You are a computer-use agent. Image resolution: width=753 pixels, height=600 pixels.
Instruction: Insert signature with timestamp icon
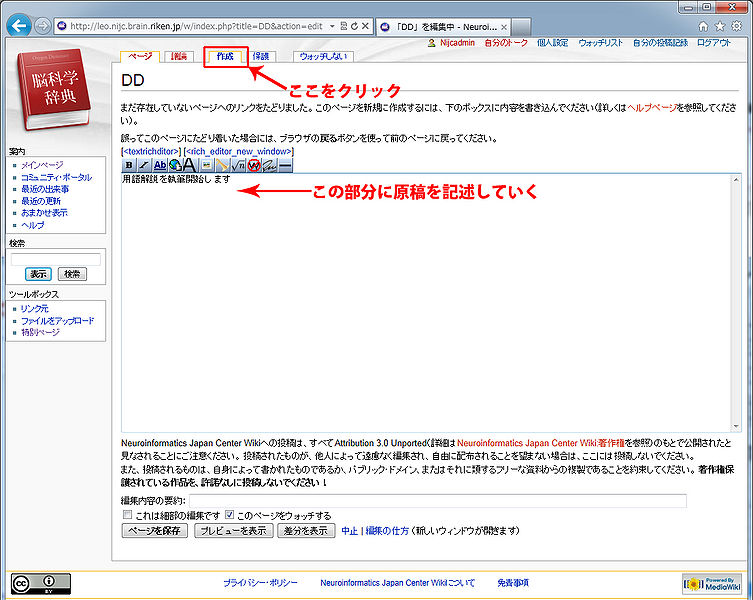[x=270, y=165]
